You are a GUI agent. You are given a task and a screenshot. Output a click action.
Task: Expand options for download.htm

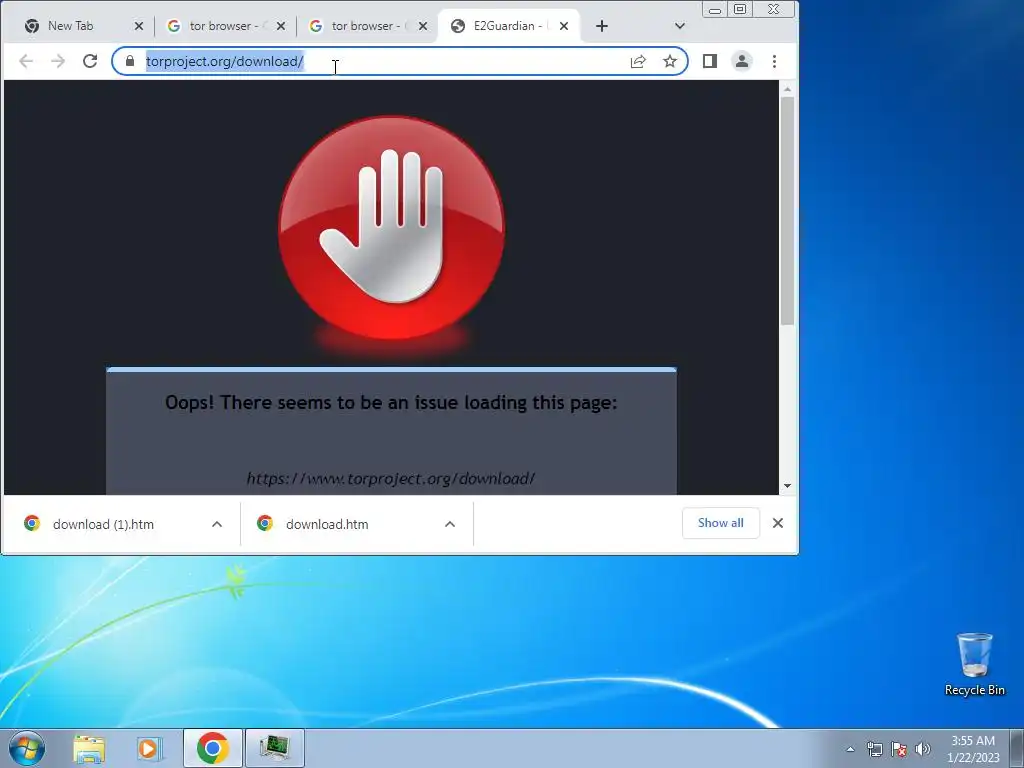pyautogui.click(x=450, y=524)
